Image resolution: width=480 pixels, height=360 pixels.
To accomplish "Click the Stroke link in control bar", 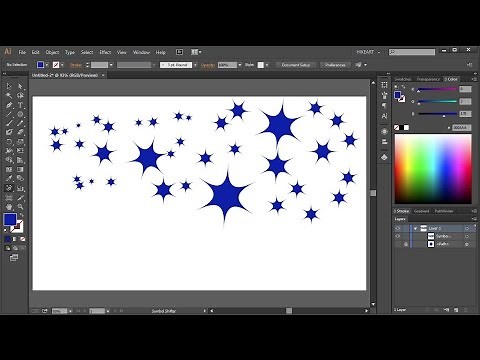I will coord(76,65).
